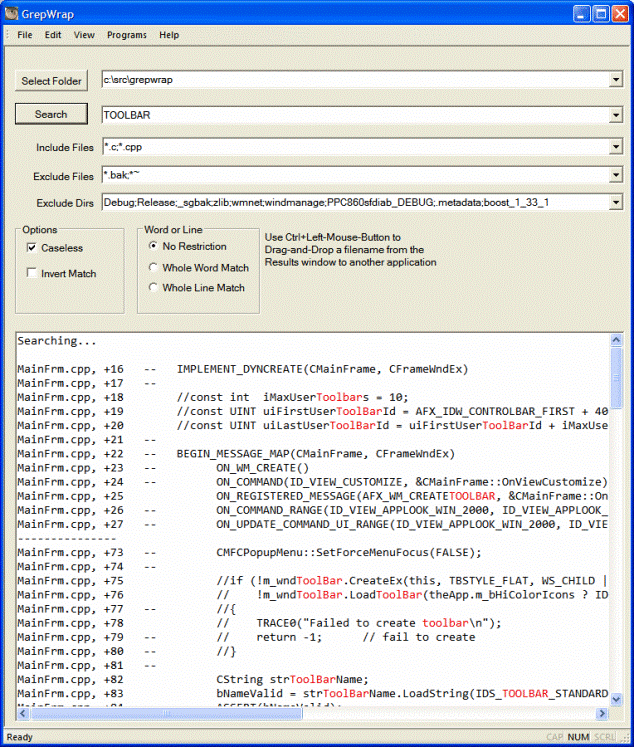Maximize the GrepWrap window
The image size is (634, 747).
601,14
